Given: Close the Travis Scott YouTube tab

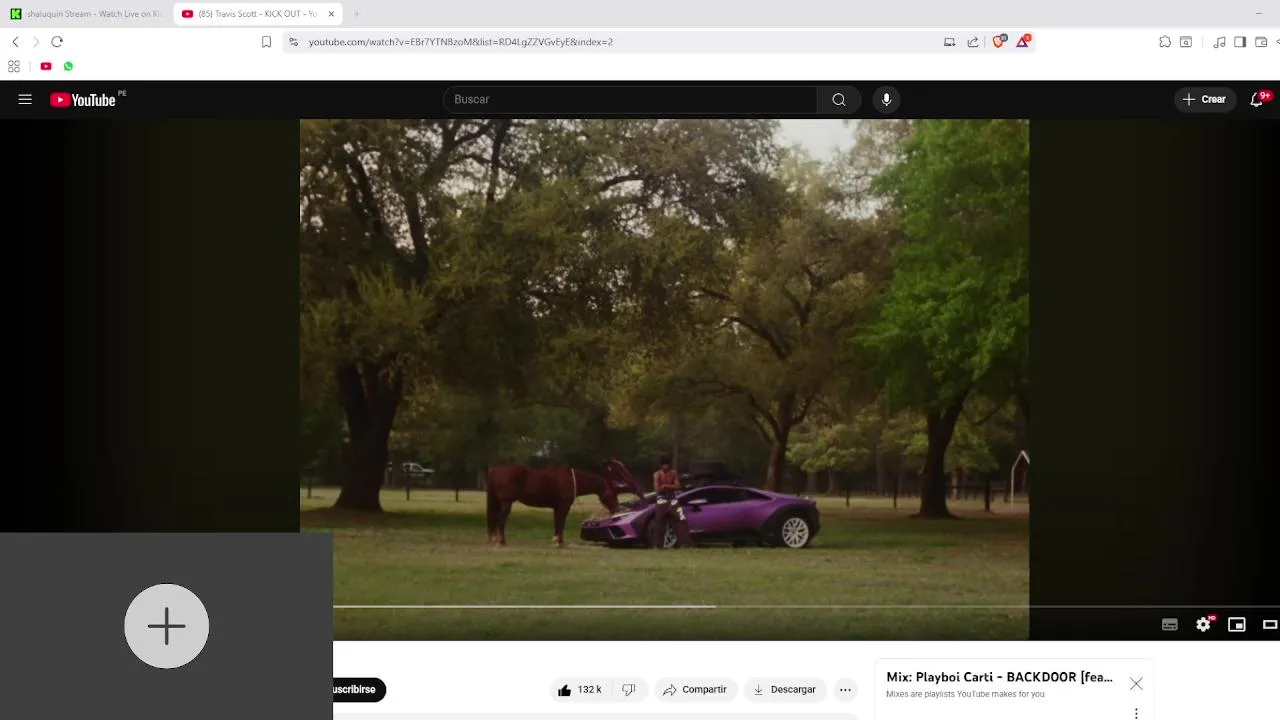Looking at the screenshot, I should click(x=331, y=14).
